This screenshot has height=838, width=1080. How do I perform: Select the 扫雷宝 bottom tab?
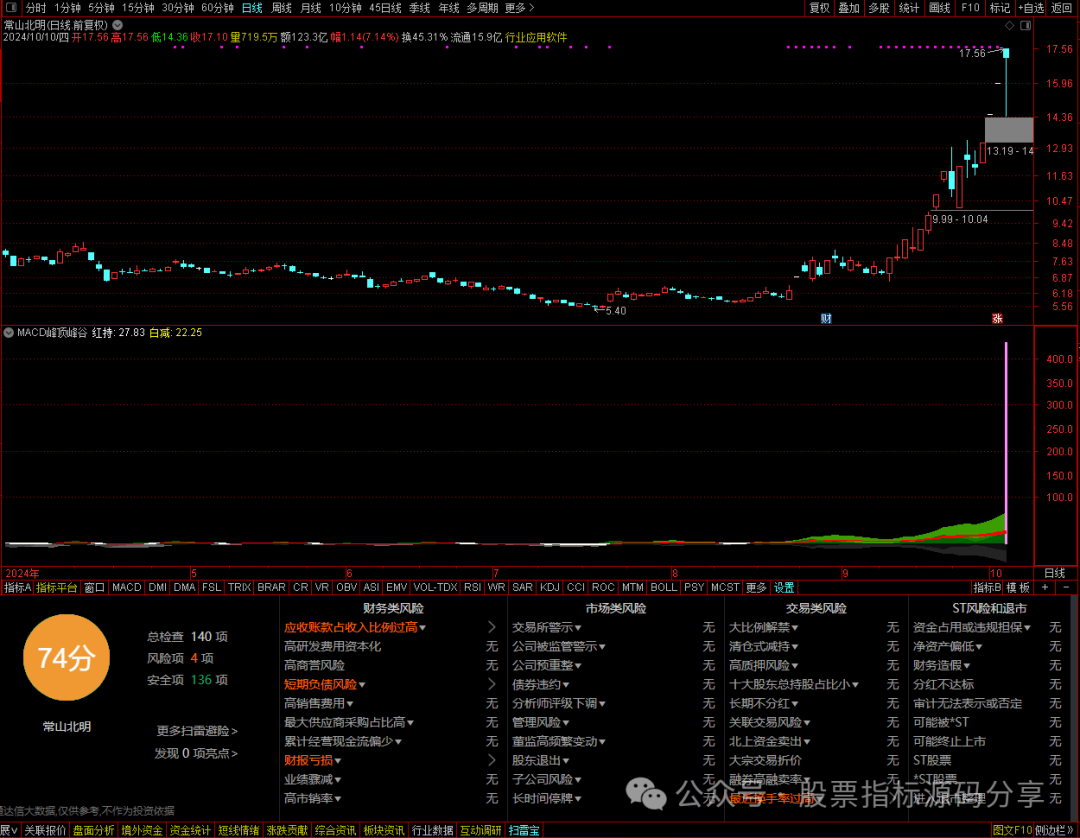tap(524, 830)
